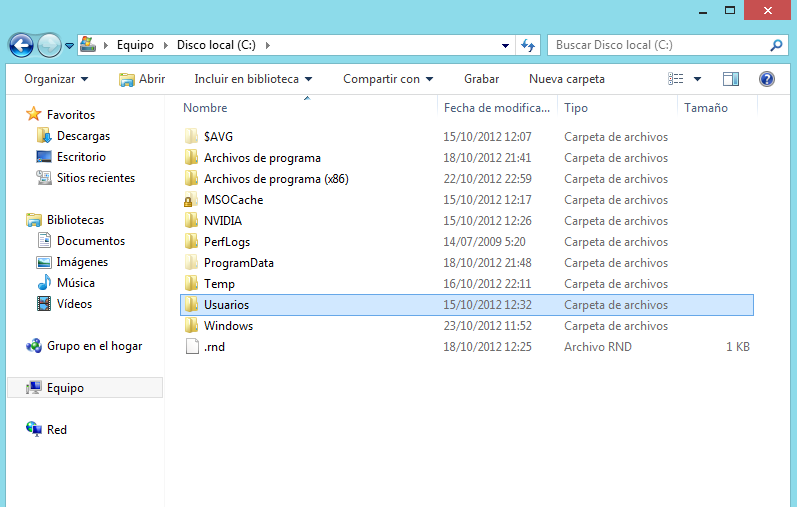Viewport: 797px width, 507px height.
Task: Select the MSOCache folder name
Action: click(233, 200)
